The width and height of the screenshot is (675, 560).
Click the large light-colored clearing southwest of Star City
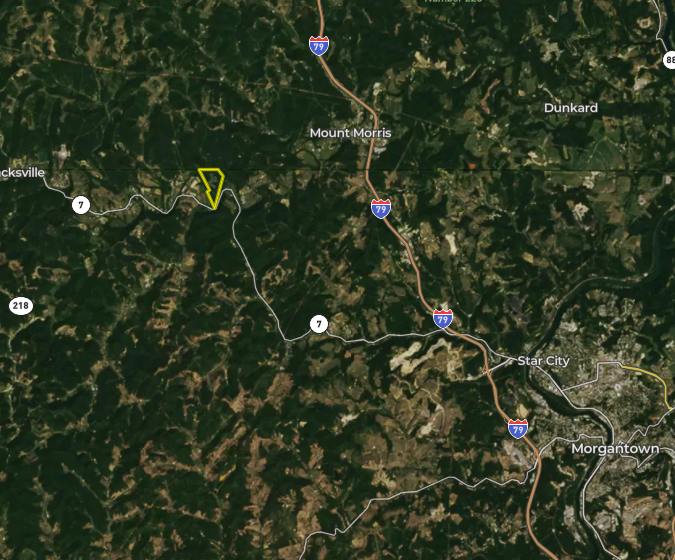(x=424, y=352)
